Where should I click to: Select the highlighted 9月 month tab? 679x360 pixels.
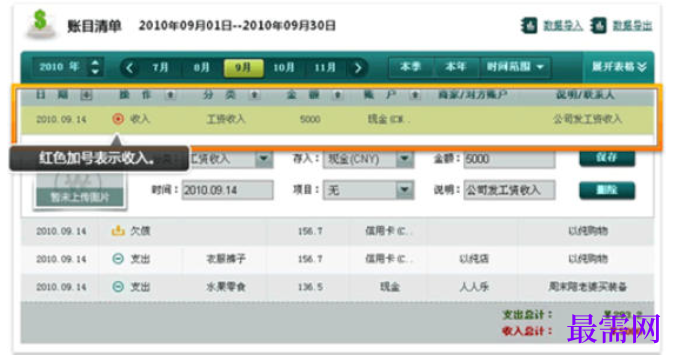click(x=243, y=68)
